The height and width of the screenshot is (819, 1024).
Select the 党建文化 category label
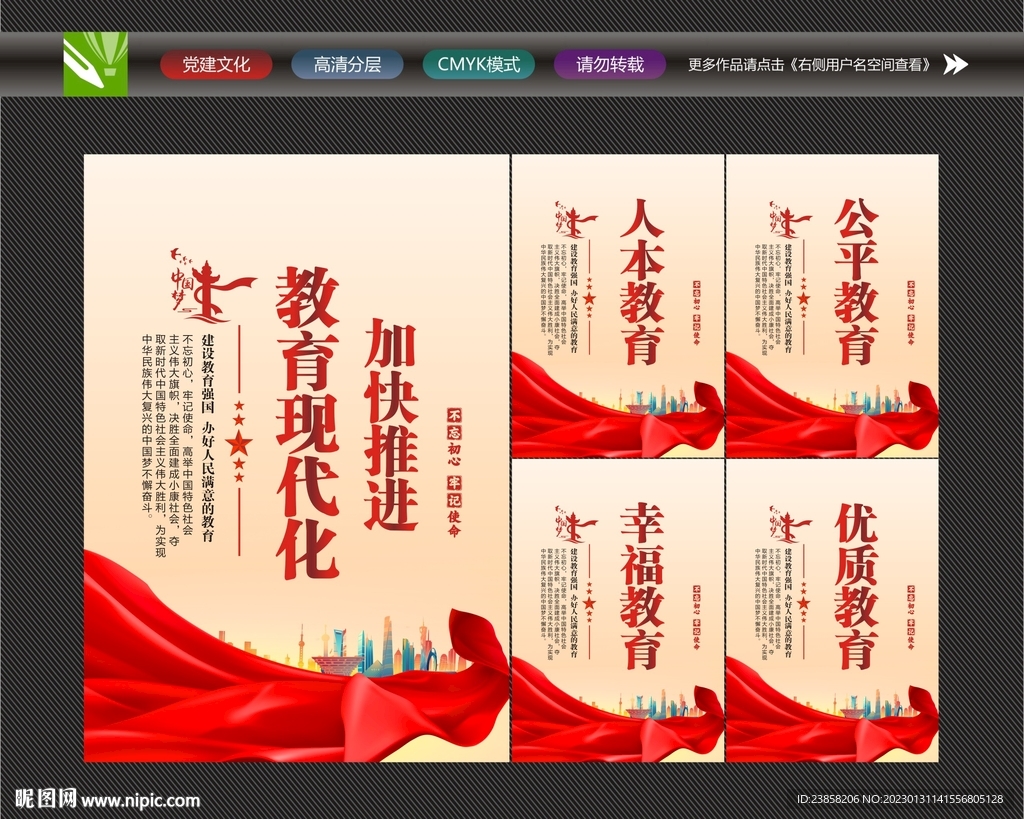(216, 65)
